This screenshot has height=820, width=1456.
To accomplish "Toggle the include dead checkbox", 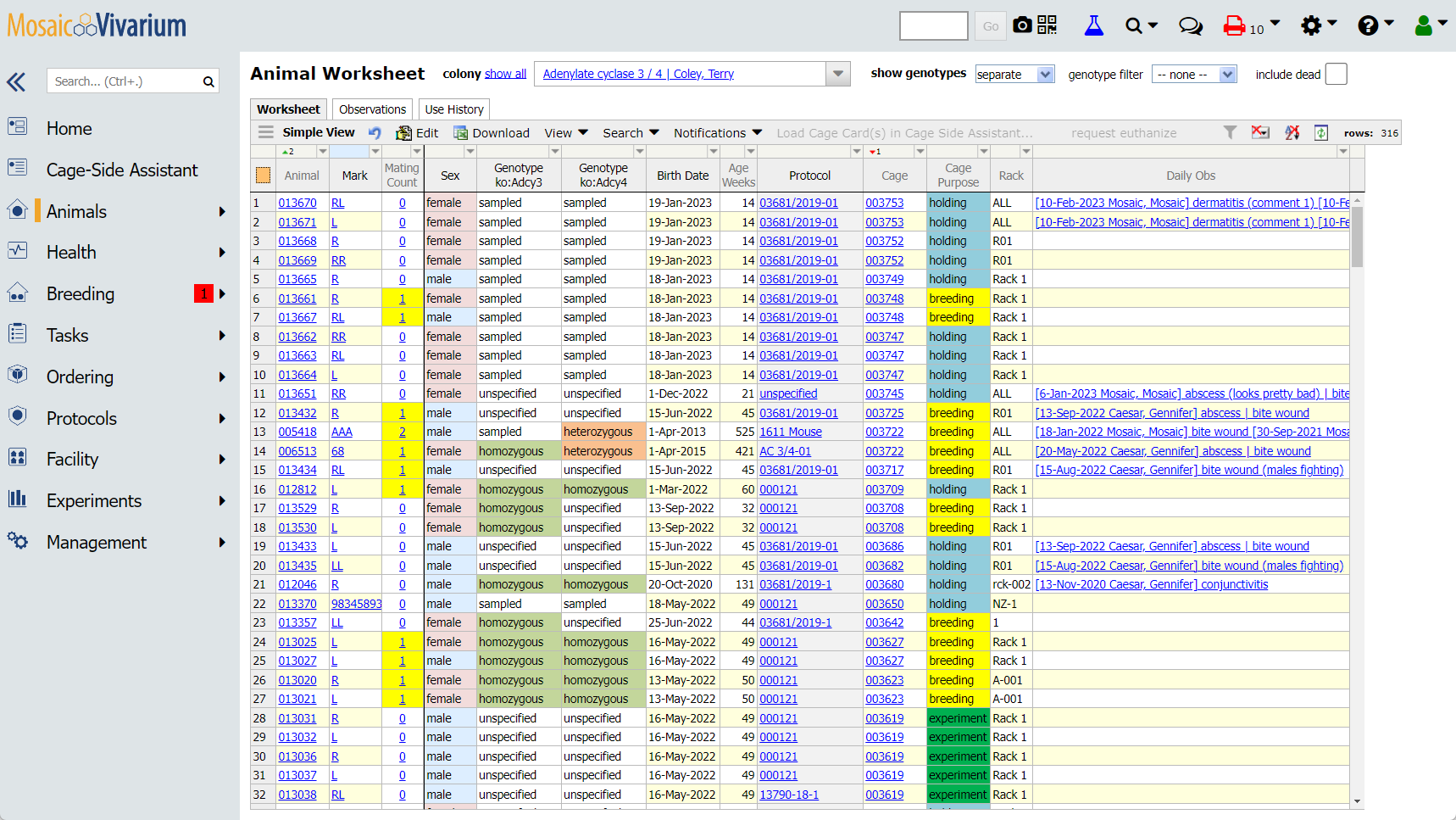I will click(x=1337, y=75).
